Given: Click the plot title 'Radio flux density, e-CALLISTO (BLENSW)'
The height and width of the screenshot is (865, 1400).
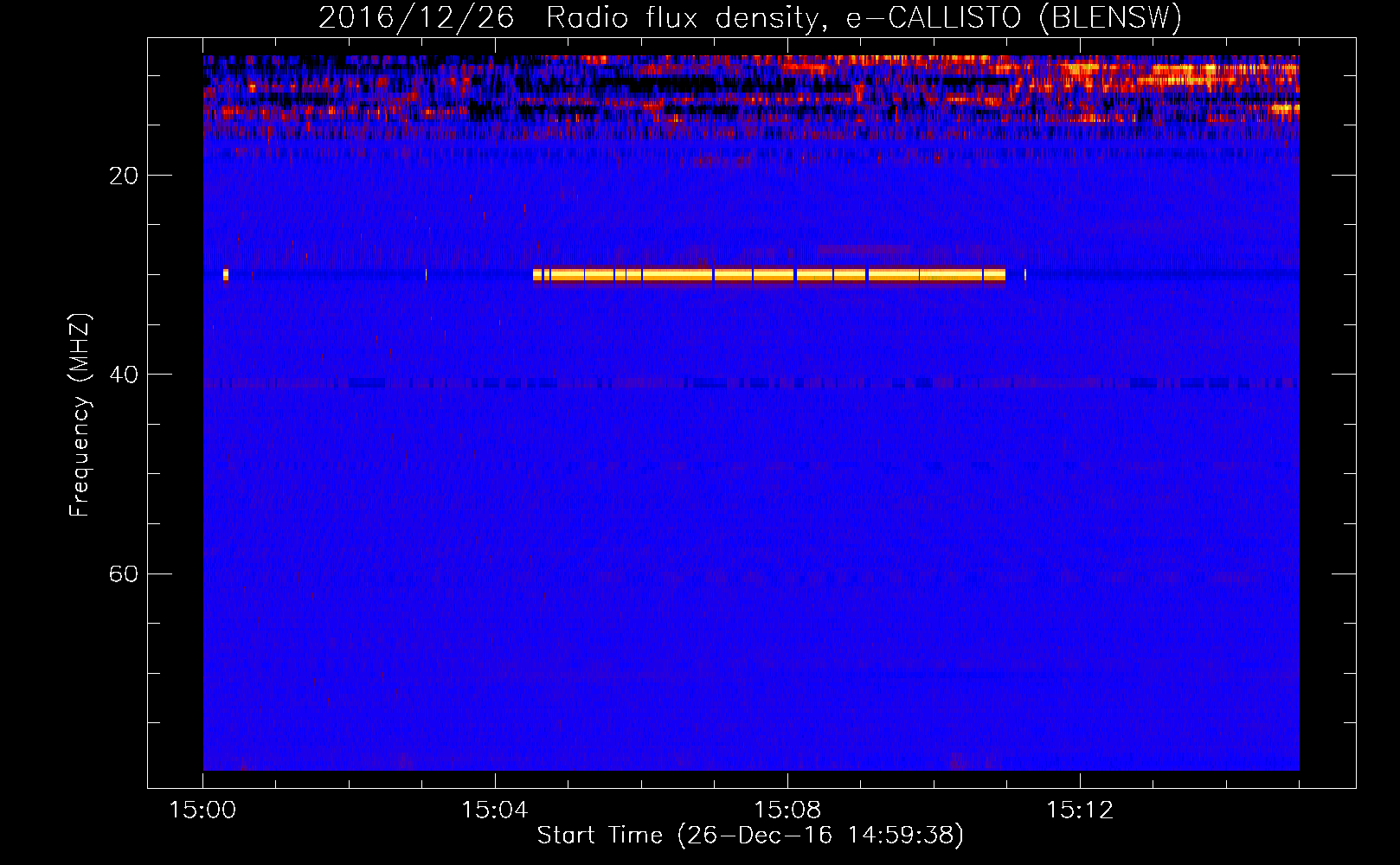Looking at the screenshot, I should 864,18.
